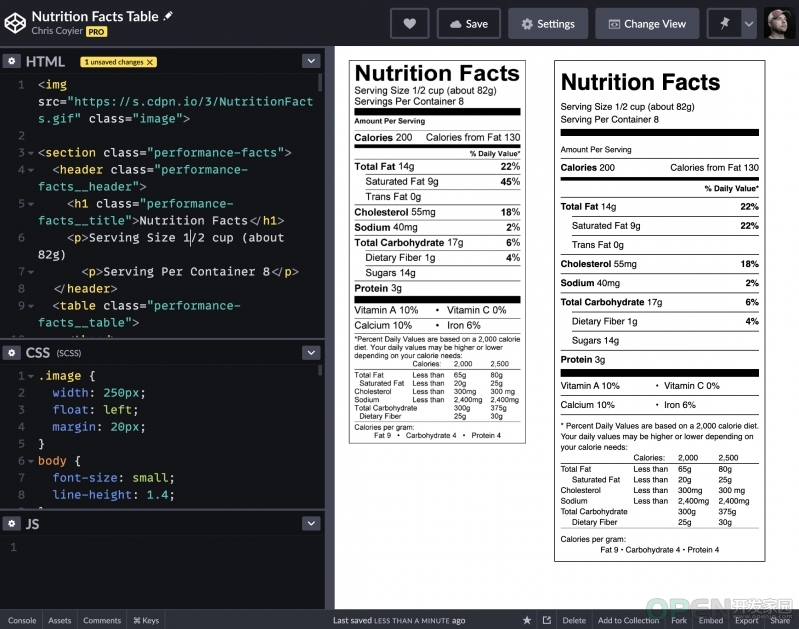Click Embed in footer
799x629 pixels.
tap(711, 620)
